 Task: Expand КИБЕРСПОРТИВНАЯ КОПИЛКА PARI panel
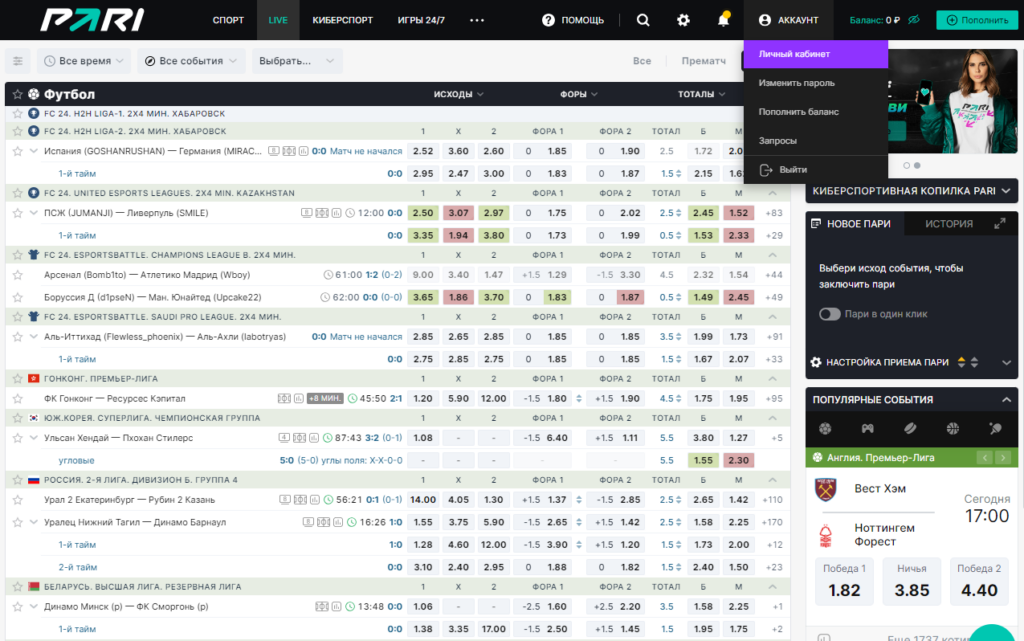click(912, 191)
